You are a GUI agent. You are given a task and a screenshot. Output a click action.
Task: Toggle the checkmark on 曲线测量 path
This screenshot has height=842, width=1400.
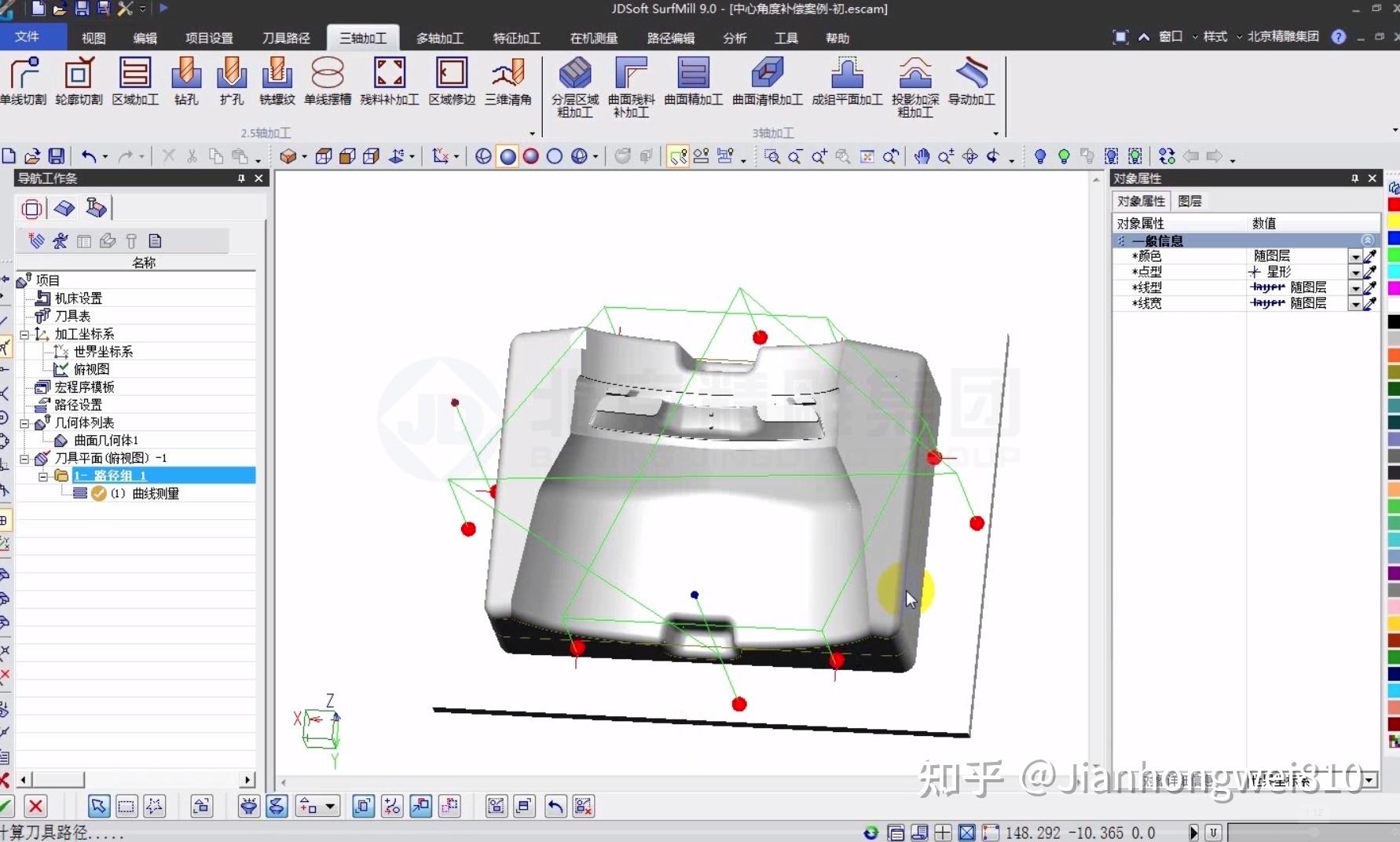click(x=98, y=493)
